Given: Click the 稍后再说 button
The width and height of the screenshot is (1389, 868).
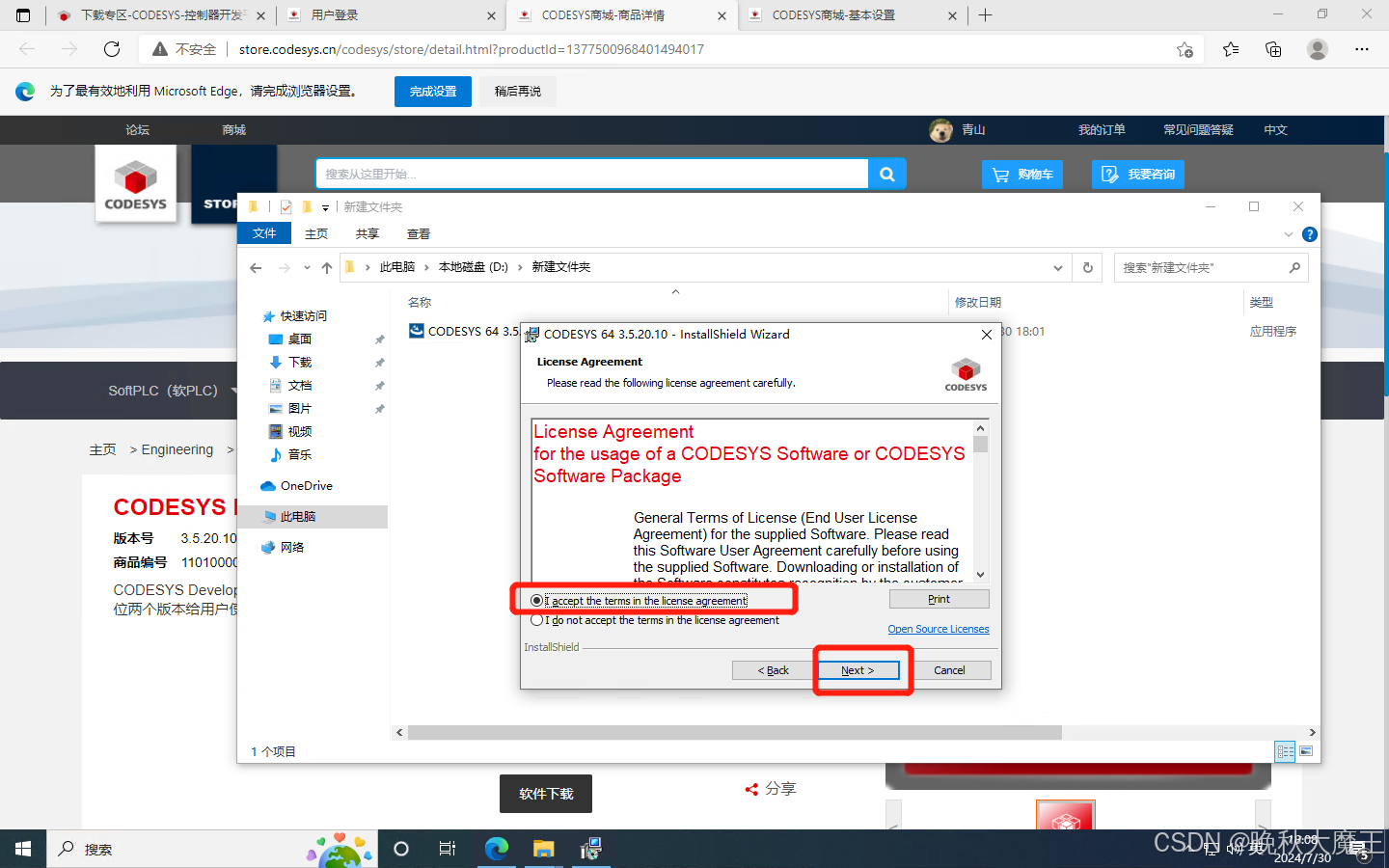Looking at the screenshot, I should (x=518, y=92).
